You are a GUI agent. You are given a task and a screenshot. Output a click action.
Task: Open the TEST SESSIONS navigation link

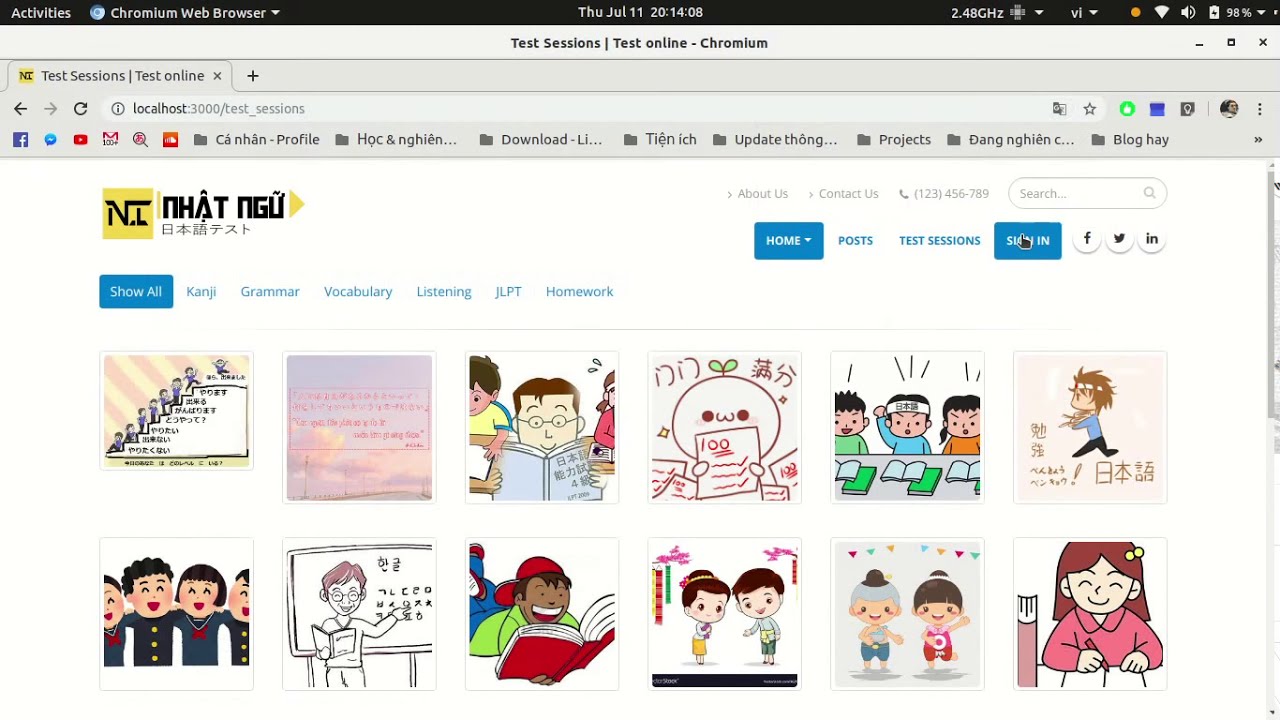(x=940, y=241)
